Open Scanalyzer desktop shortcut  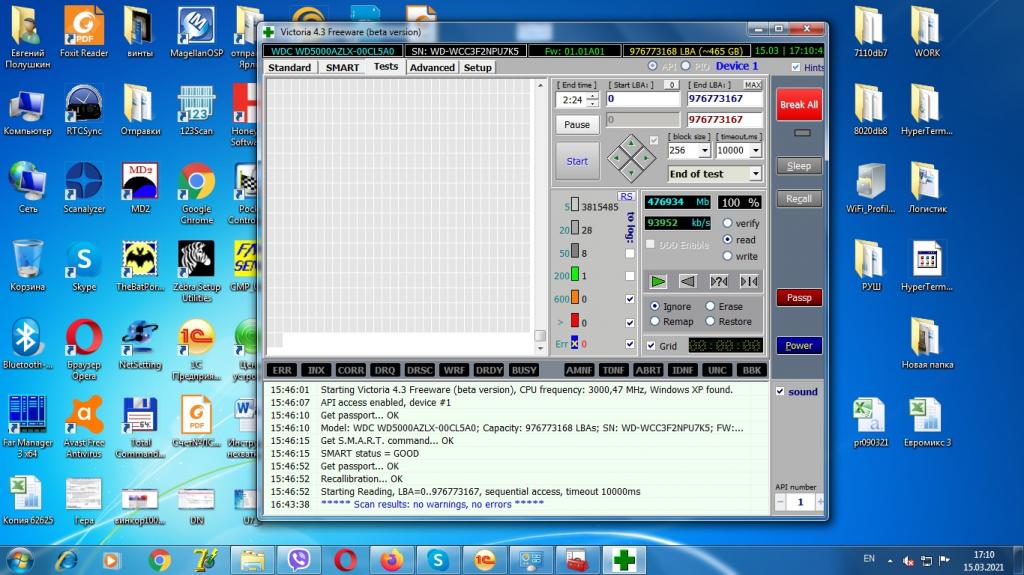coord(84,188)
